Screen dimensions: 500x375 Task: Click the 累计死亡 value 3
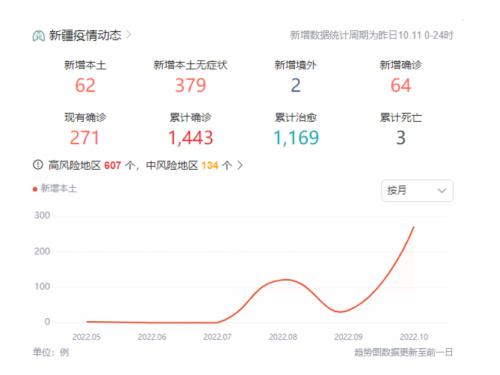coord(401,138)
